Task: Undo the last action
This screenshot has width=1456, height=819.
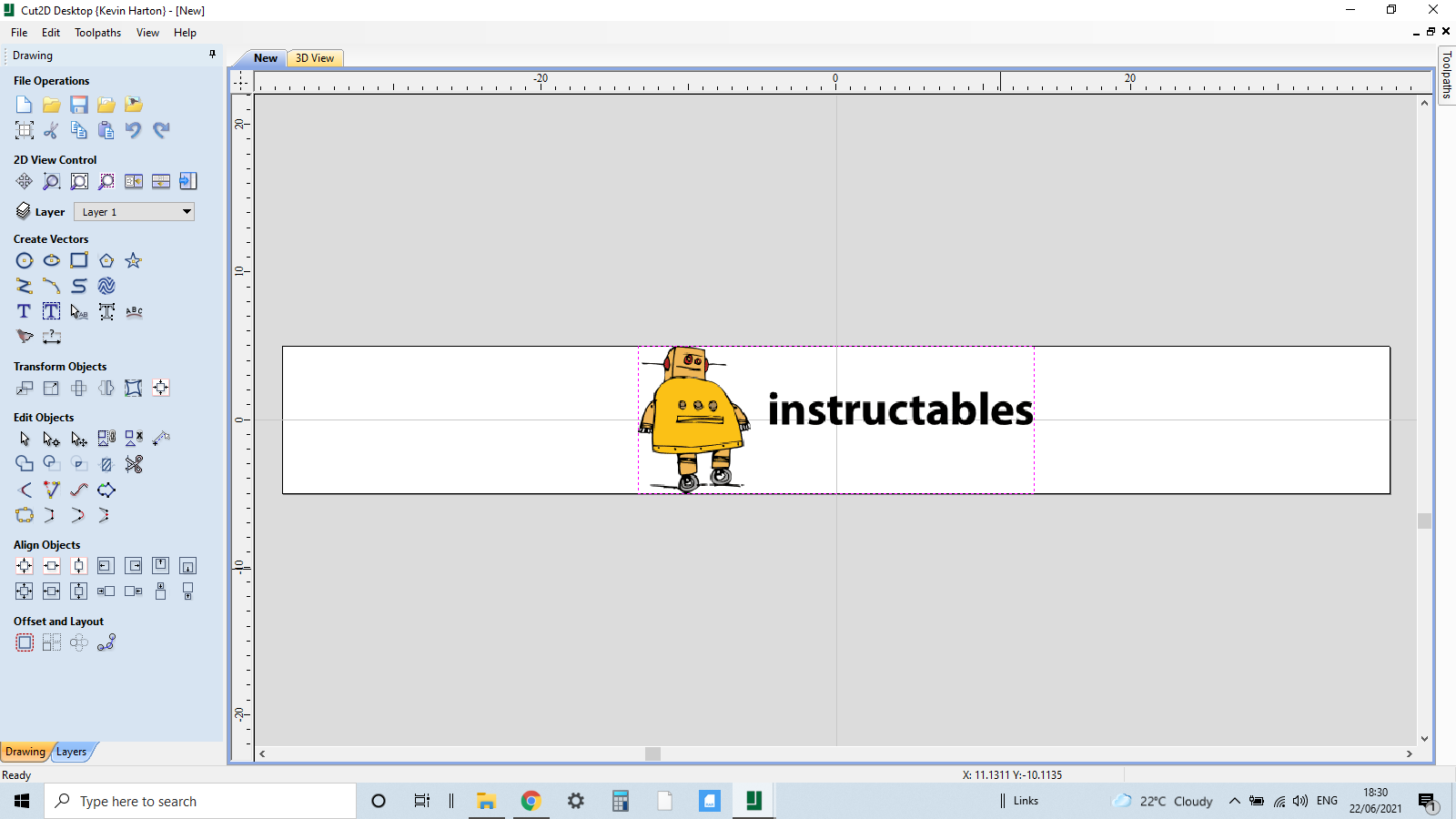Action: click(133, 130)
